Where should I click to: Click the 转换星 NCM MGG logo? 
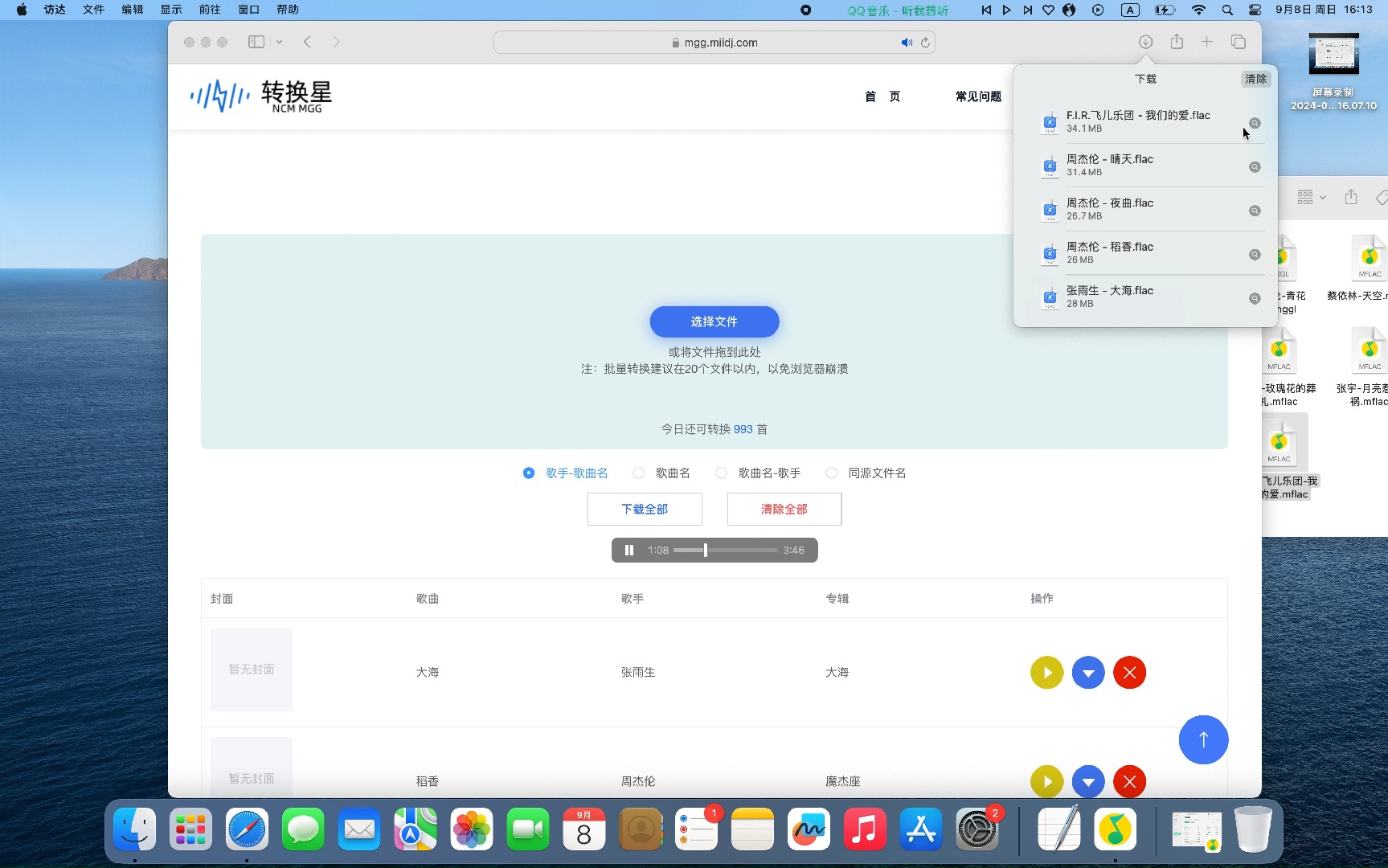click(261, 96)
